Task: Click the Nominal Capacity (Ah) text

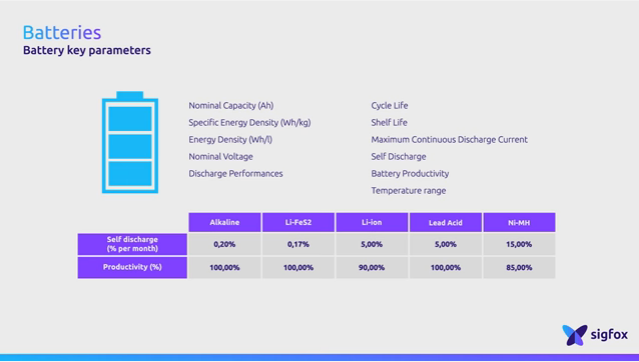Action: 231,106
